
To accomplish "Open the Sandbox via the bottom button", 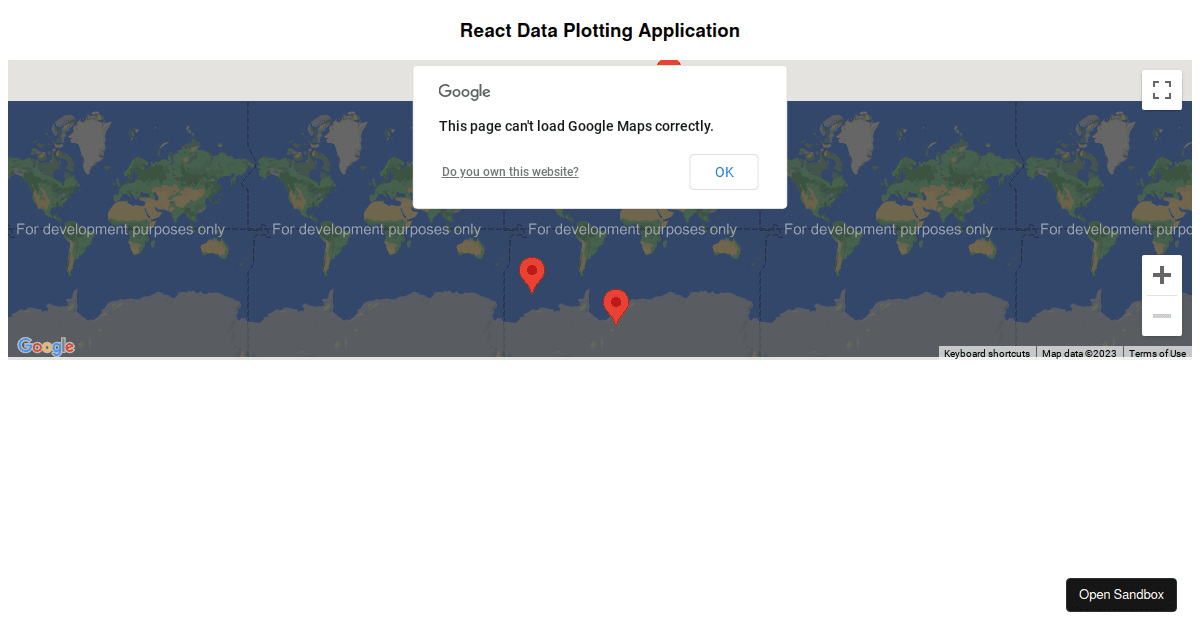I will 1121,594.
